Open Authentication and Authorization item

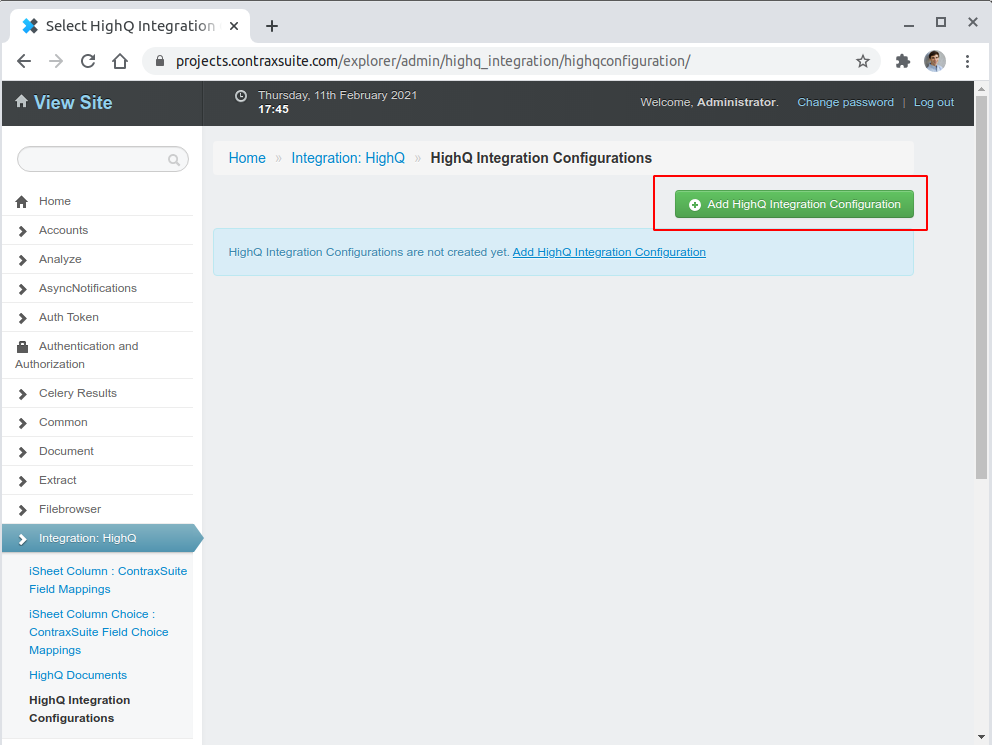pyautogui.click(x=77, y=355)
